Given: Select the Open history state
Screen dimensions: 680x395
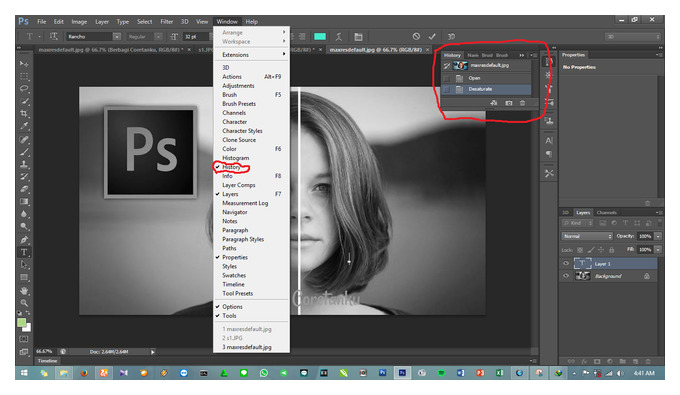Looking at the screenshot, I should pos(486,78).
